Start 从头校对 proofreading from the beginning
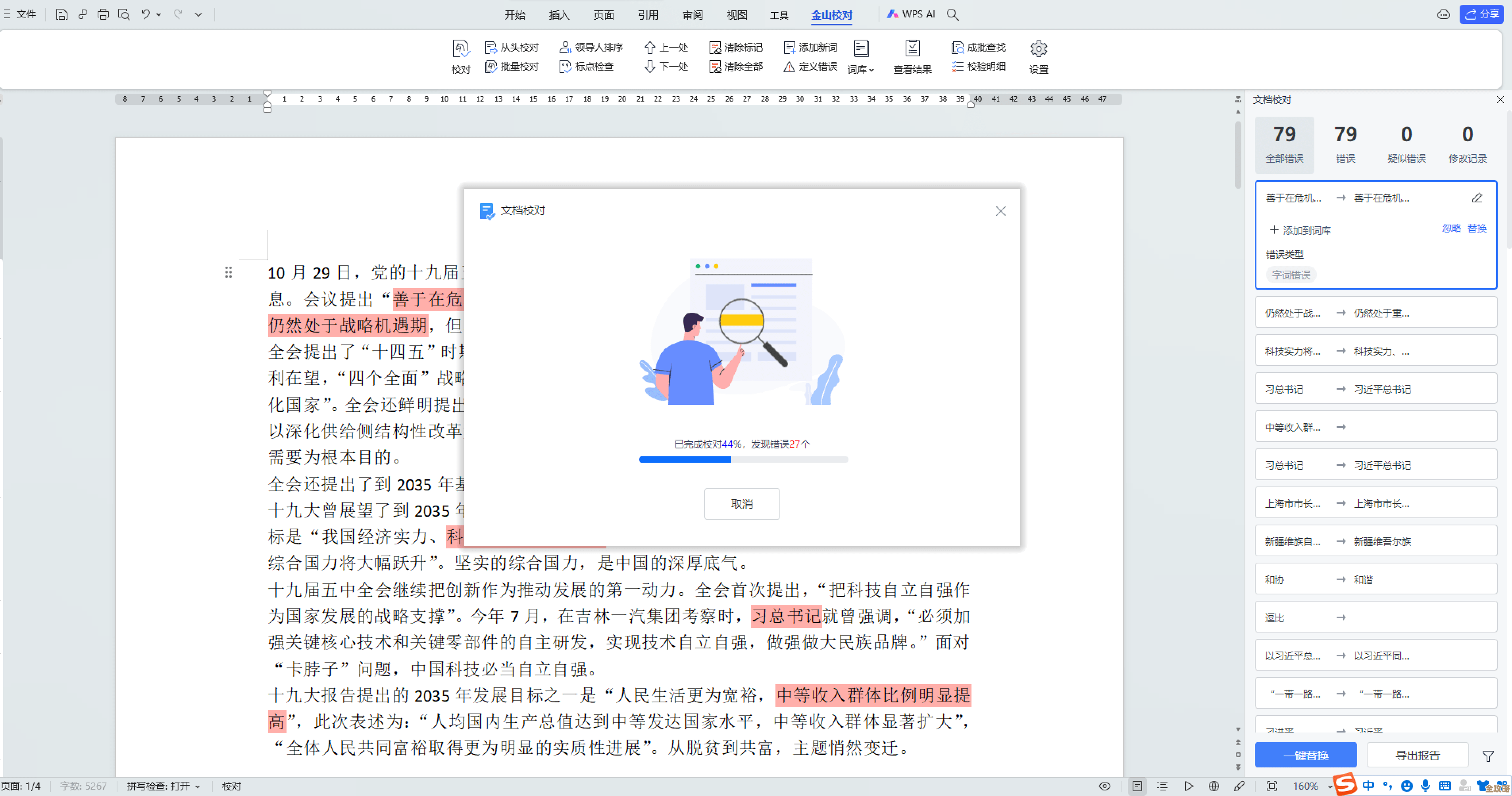 [519, 47]
